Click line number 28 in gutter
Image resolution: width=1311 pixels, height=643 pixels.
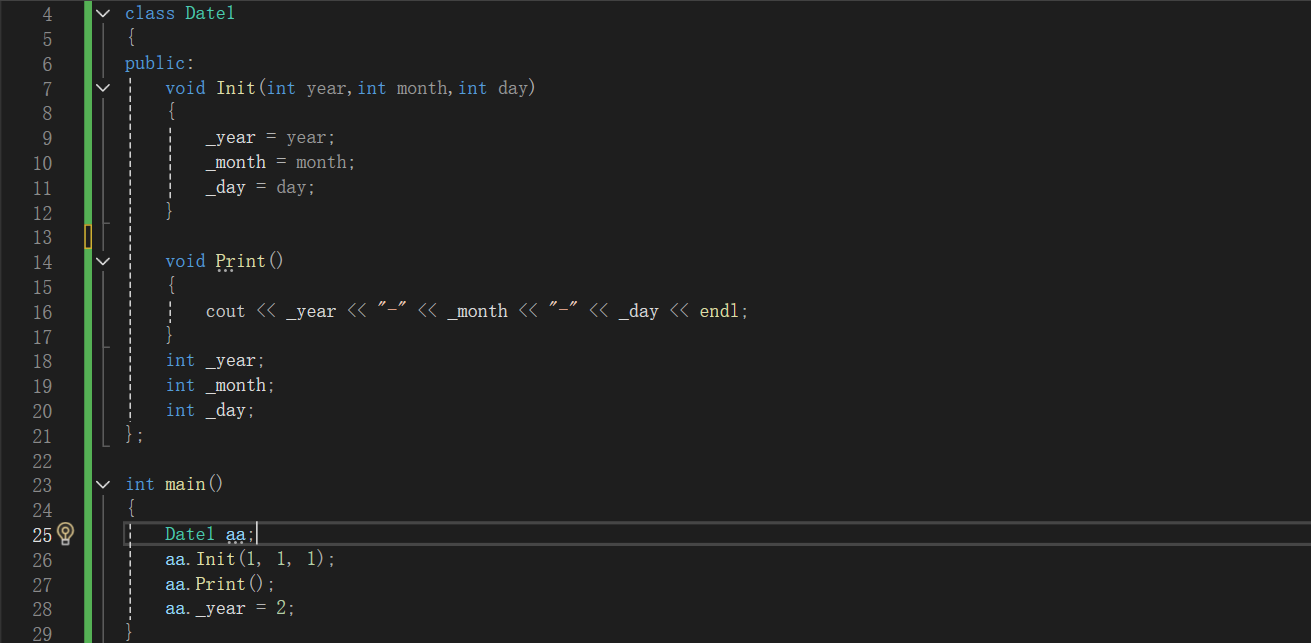42,609
